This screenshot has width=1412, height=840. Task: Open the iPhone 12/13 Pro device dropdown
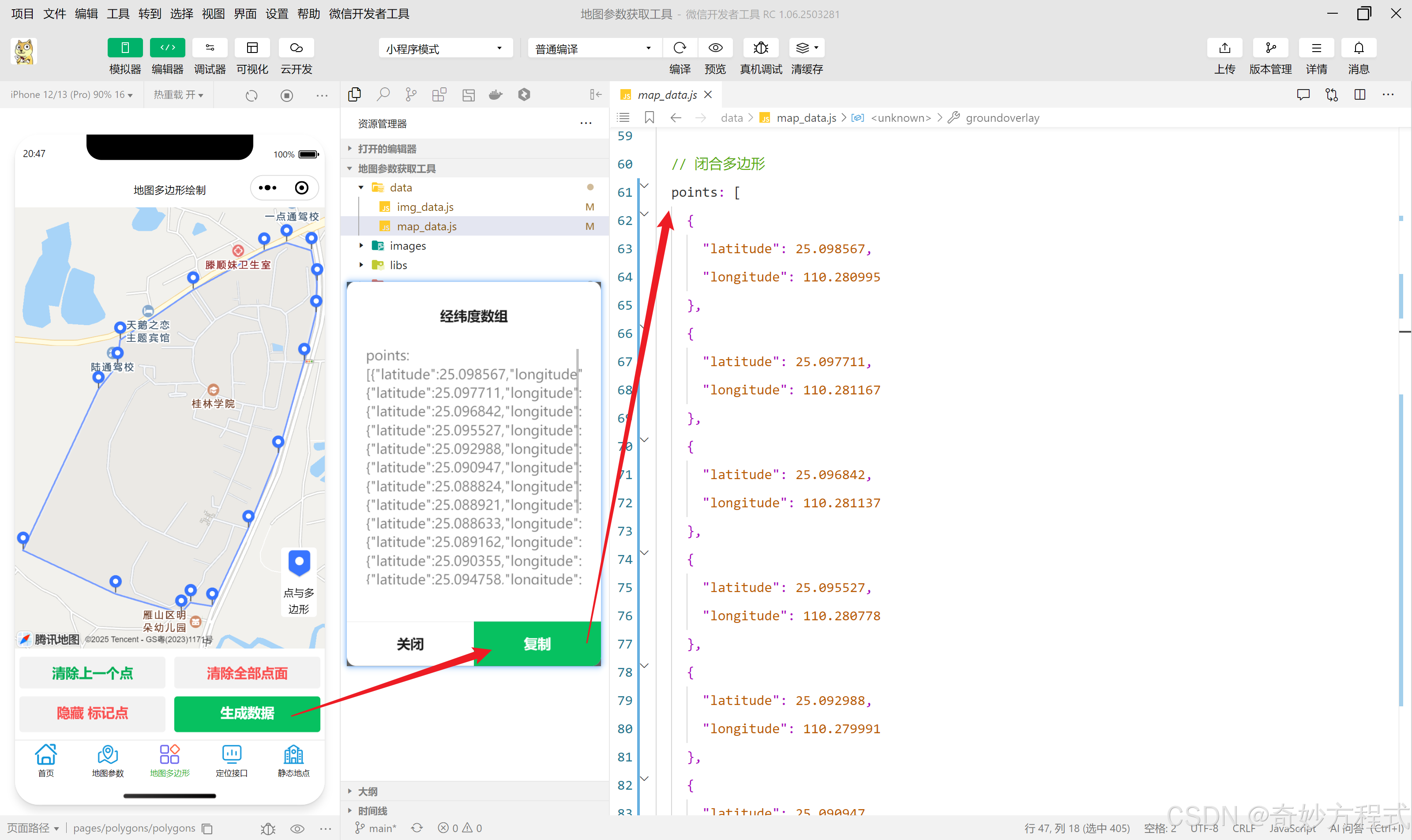pyautogui.click(x=71, y=94)
